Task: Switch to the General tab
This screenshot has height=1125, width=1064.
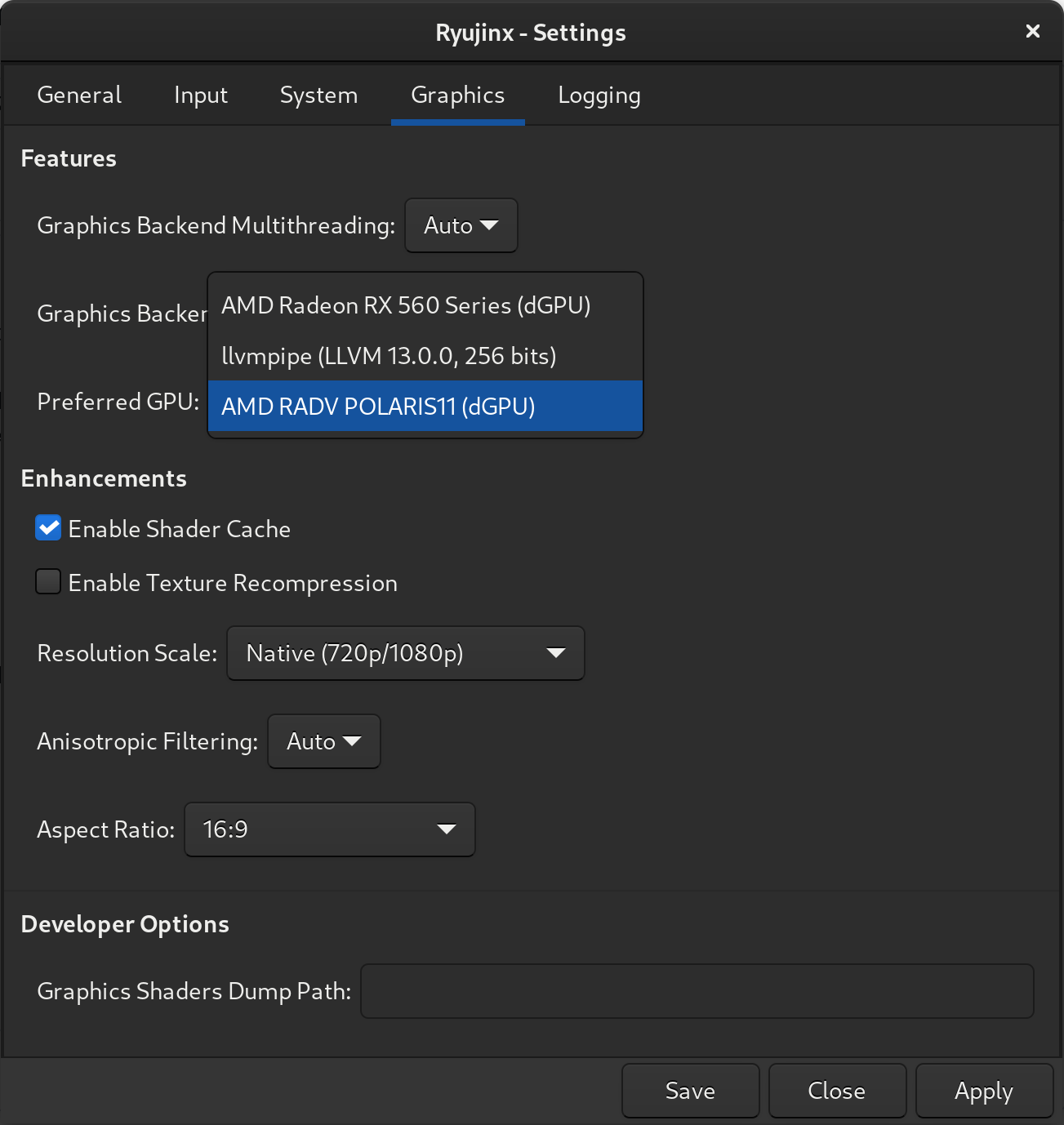Action: (x=79, y=96)
